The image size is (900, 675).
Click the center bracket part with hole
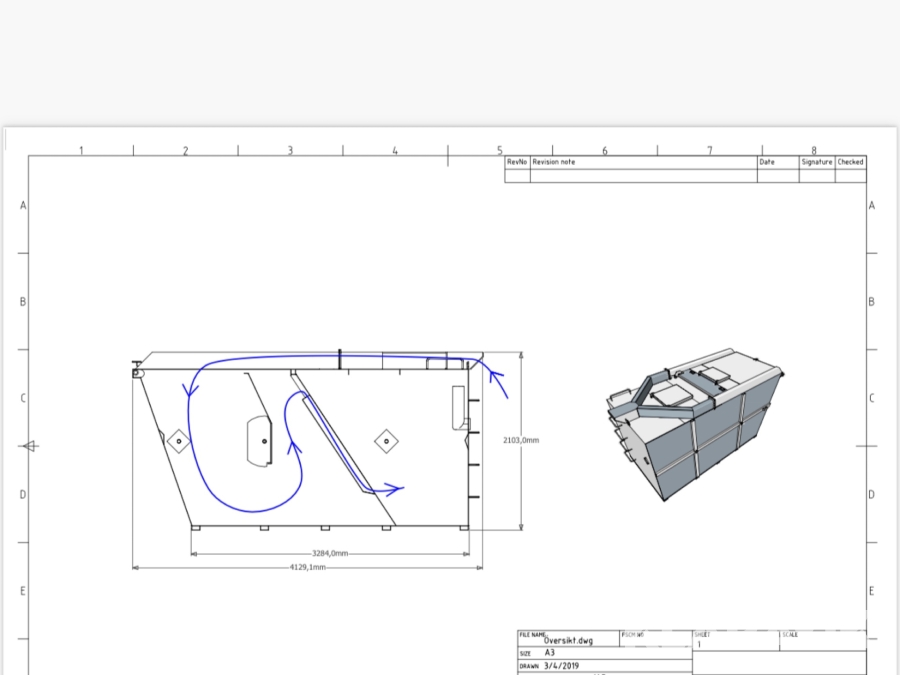coord(260,440)
